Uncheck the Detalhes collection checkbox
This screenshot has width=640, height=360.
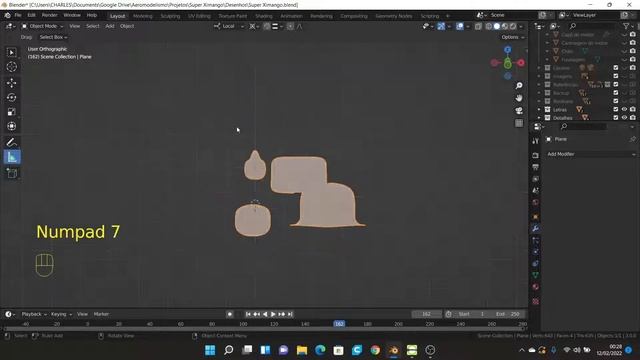point(616,118)
